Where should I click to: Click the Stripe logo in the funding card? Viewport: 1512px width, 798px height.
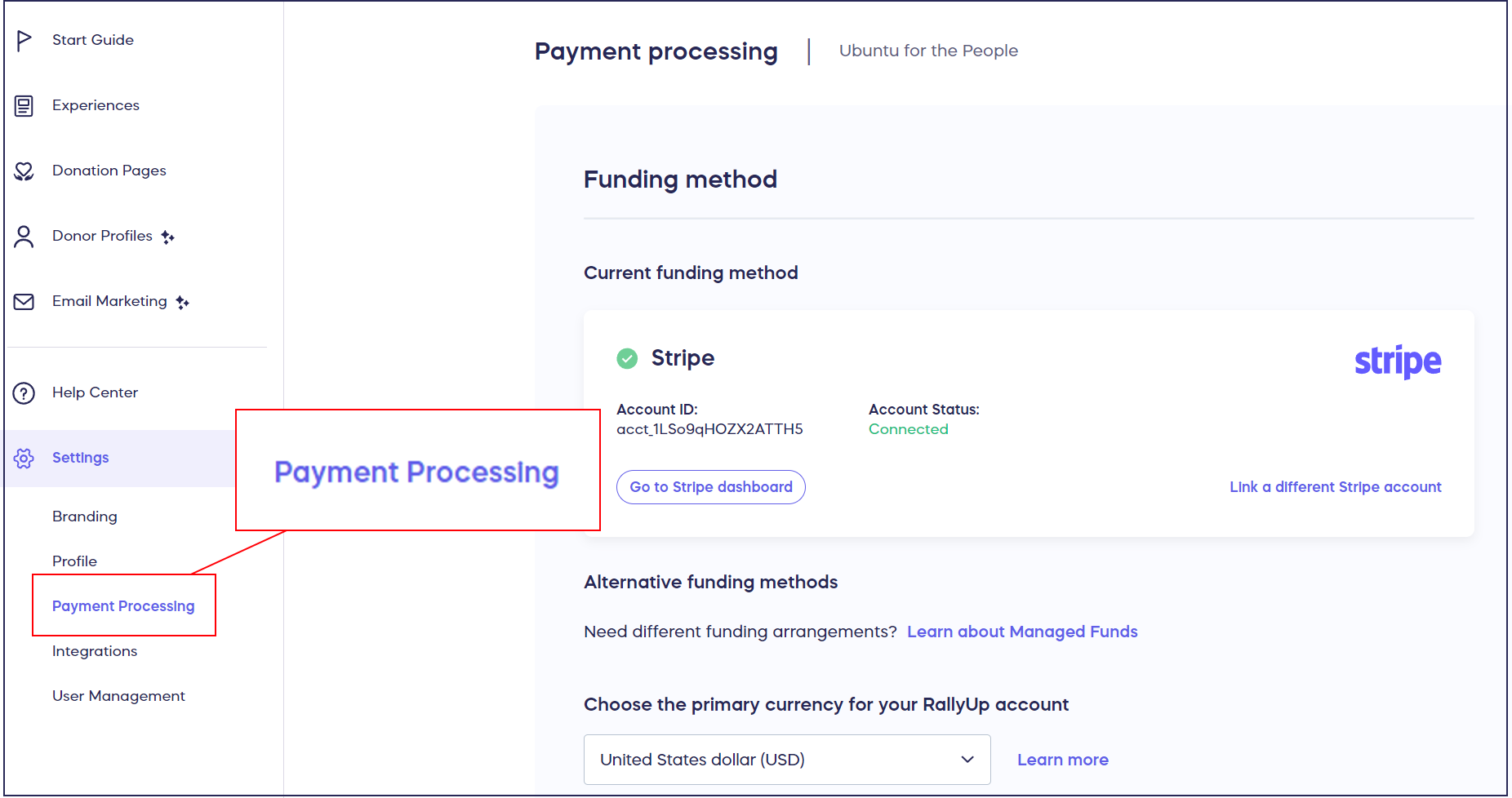[x=1398, y=361]
